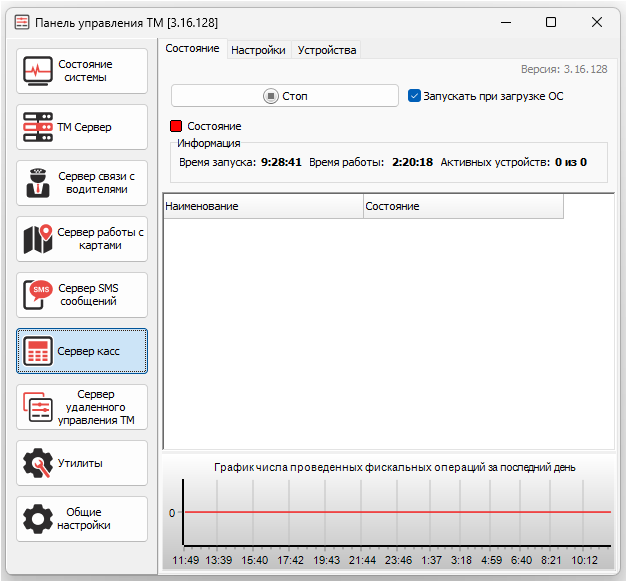The width and height of the screenshot is (627, 582).
Task: Select the driver communication server icon
Action: click(38, 183)
